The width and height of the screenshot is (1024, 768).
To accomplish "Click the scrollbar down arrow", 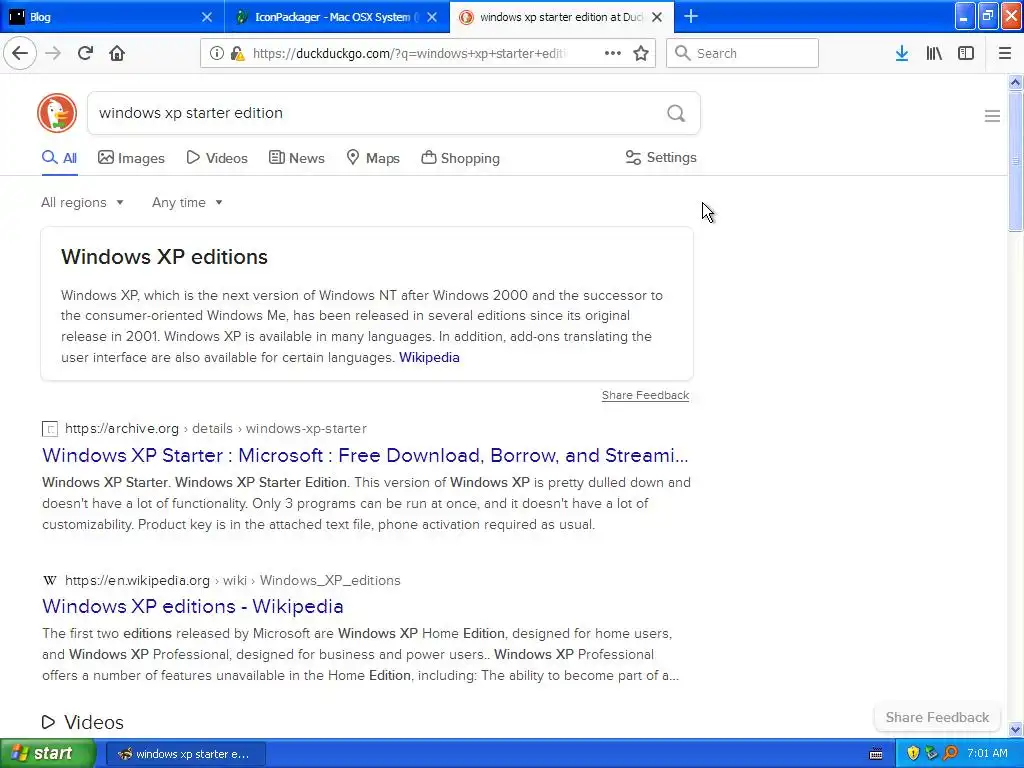I will tap(1015, 729).
